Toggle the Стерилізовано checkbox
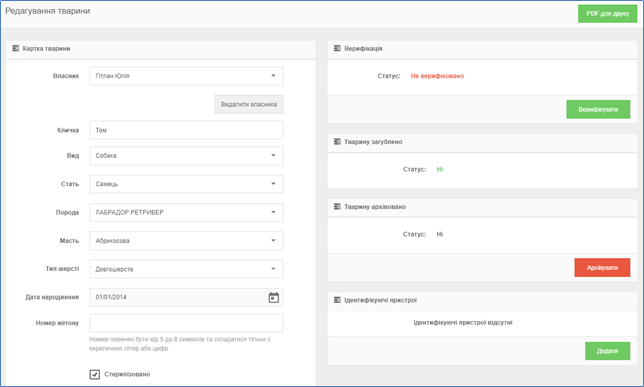Image resolution: width=644 pixels, height=387 pixels. pos(94,374)
